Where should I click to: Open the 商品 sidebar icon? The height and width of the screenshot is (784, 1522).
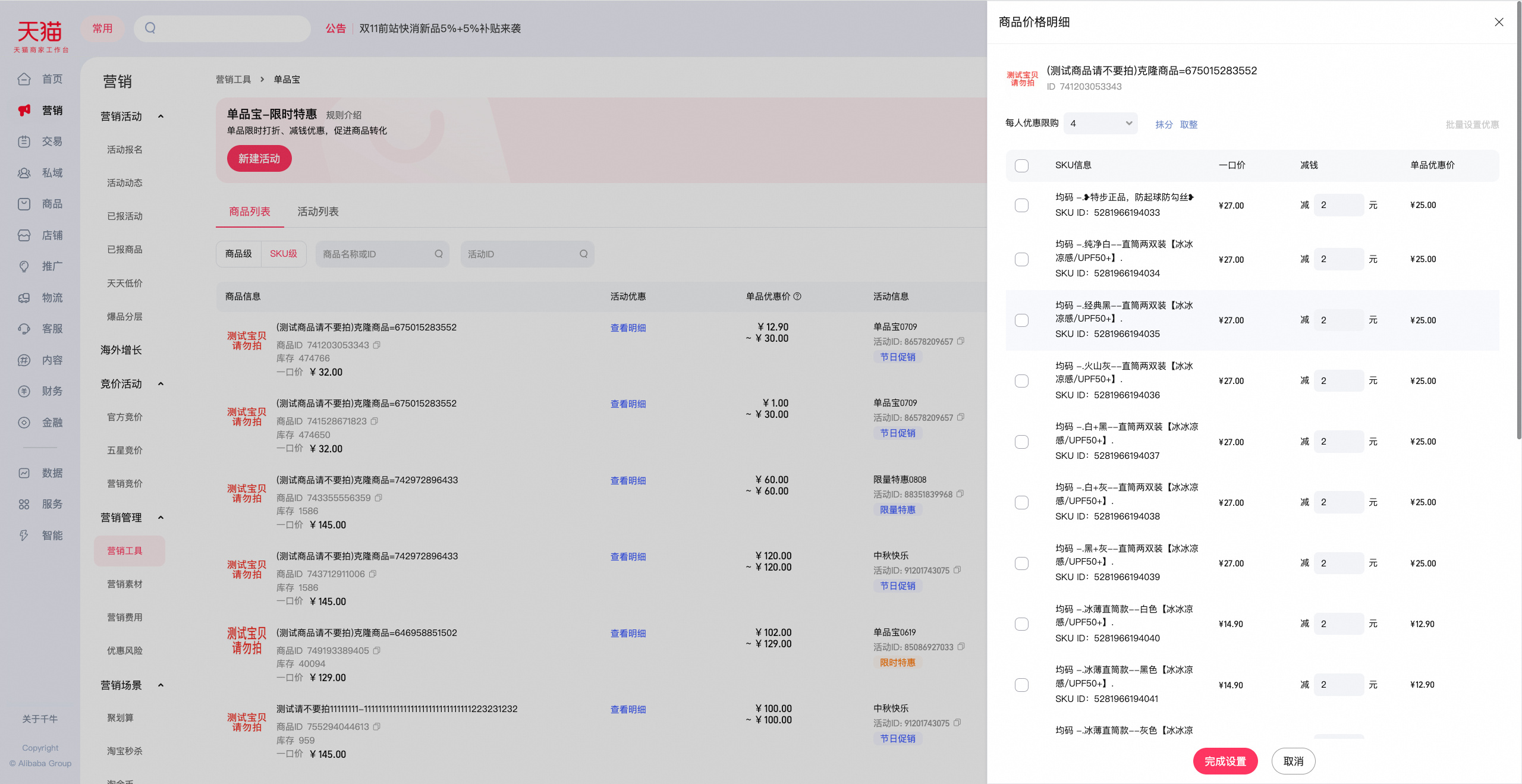(x=24, y=204)
